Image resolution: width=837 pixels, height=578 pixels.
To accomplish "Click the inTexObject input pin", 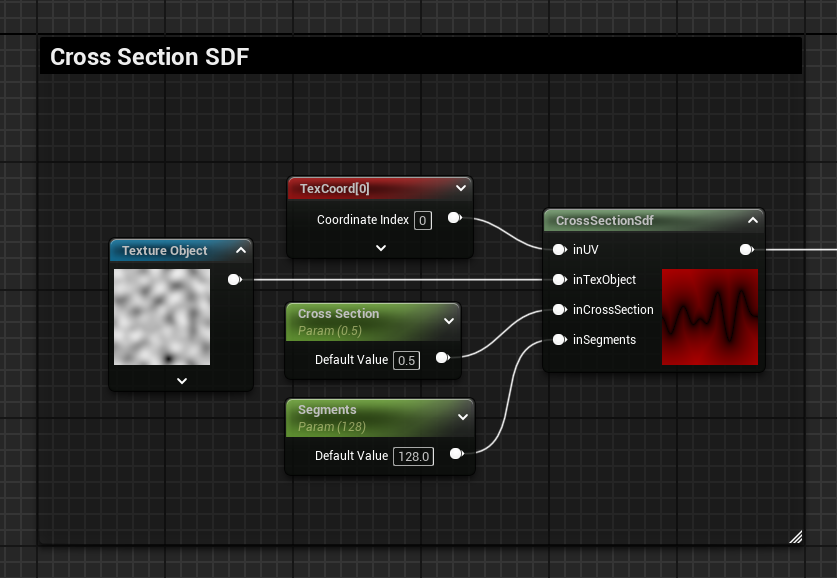I will (x=559, y=280).
